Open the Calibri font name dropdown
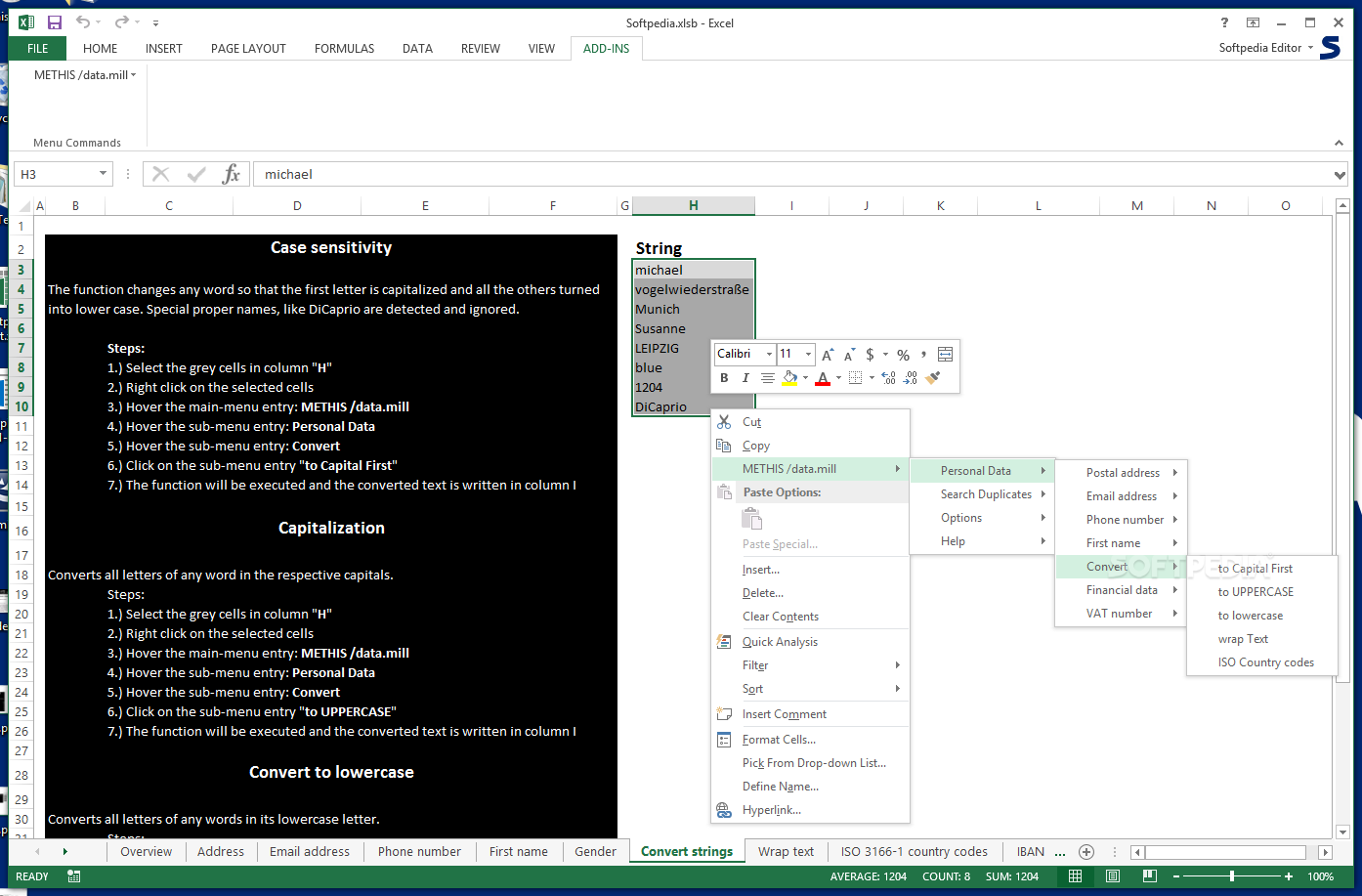The height and width of the screenshot is (896, 1362). pyautogui.click(x=769, y=355)
